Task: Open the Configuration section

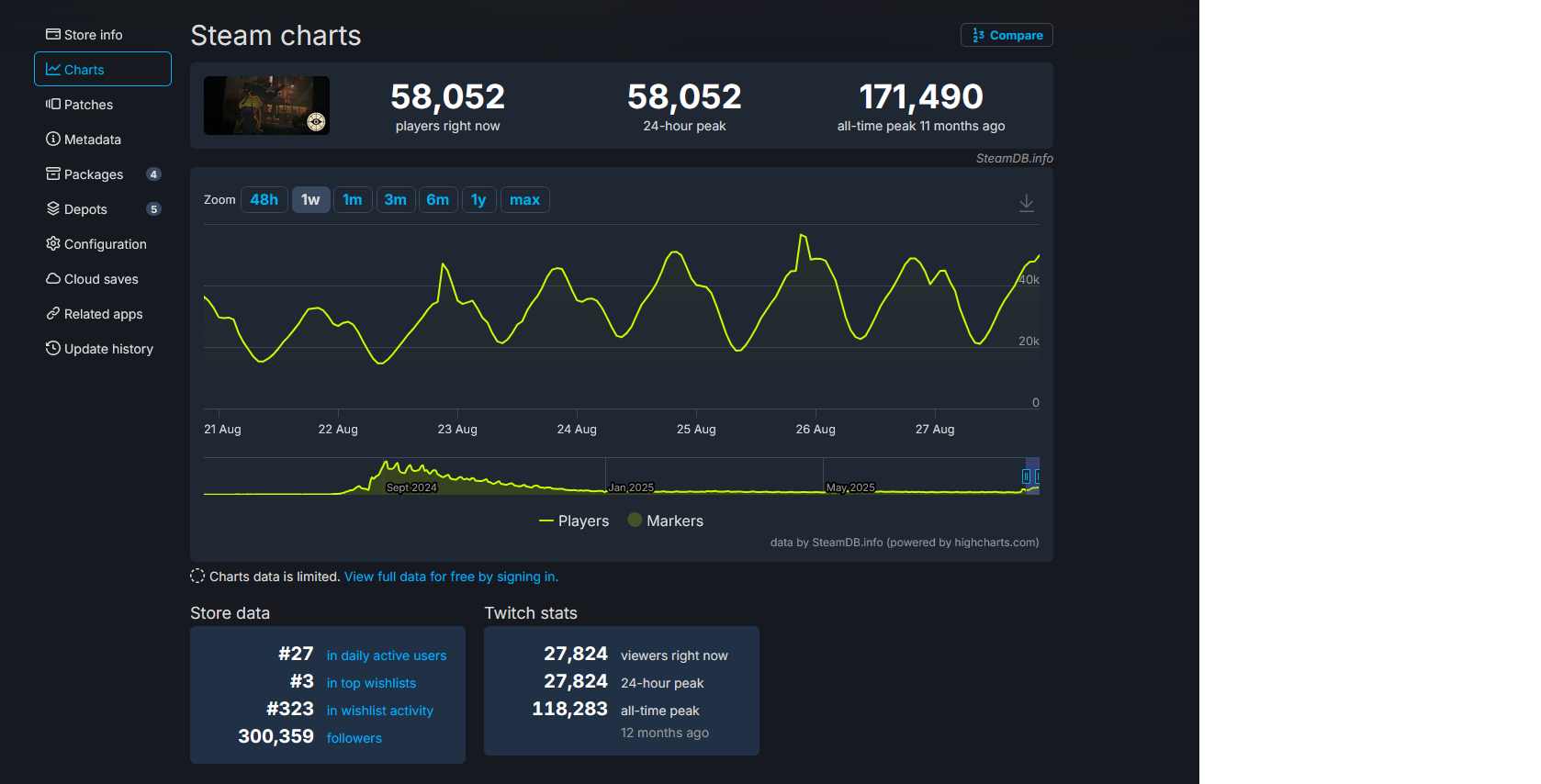Action: 103,244
